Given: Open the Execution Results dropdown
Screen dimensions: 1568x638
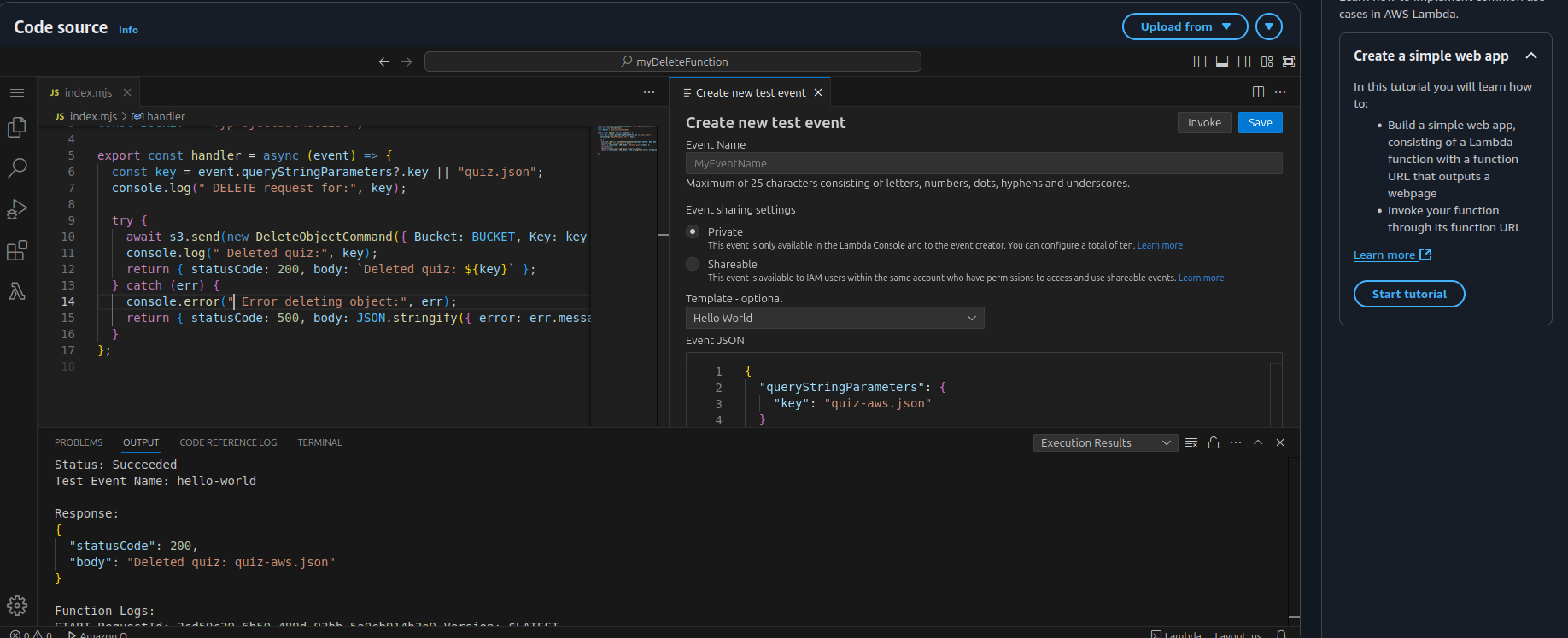Looking at the screenshot, I should tap(1105, 442).
